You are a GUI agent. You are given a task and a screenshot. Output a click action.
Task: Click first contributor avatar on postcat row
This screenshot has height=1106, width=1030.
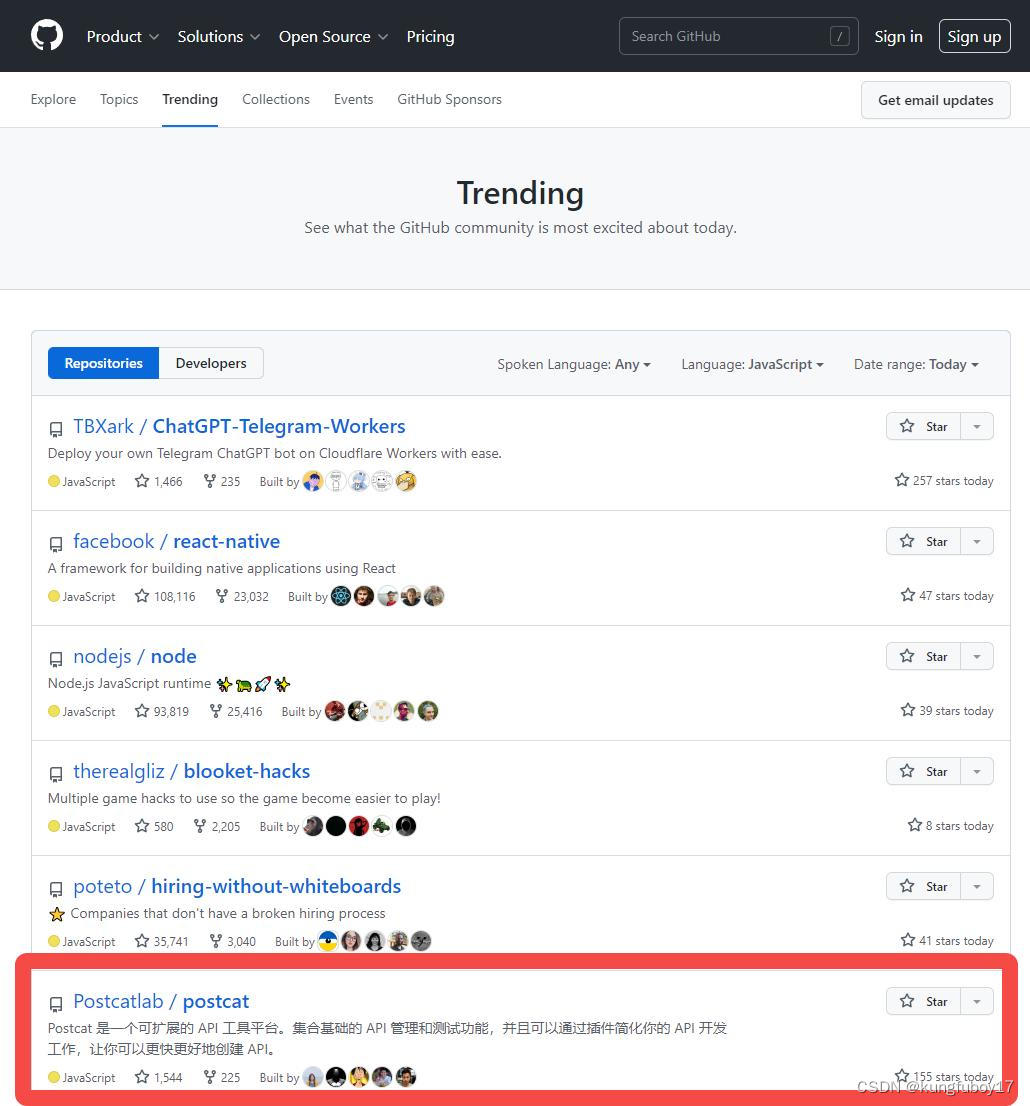pyautogui.click(x=313, y=1077)
